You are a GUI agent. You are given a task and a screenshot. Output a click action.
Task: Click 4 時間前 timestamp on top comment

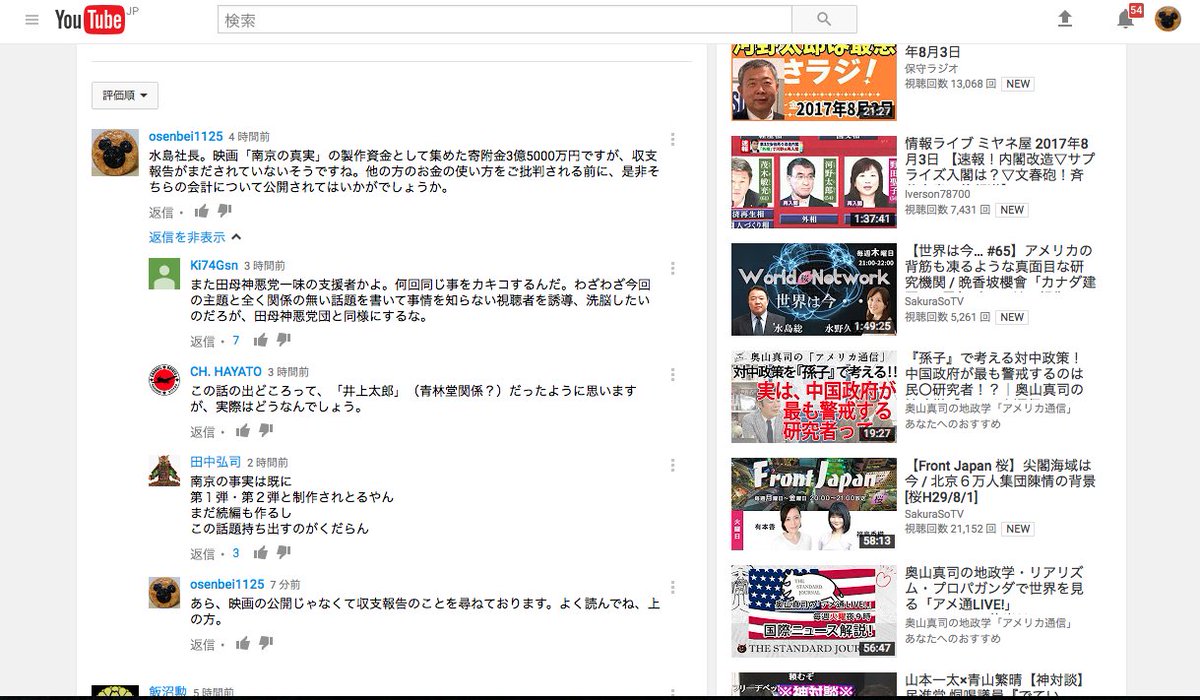[x=249, y=137]
